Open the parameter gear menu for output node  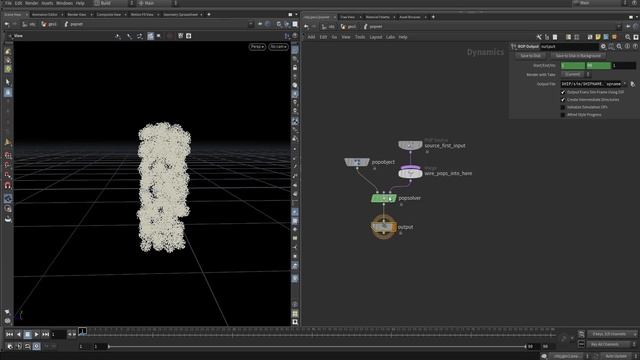[x=603, y=47]
